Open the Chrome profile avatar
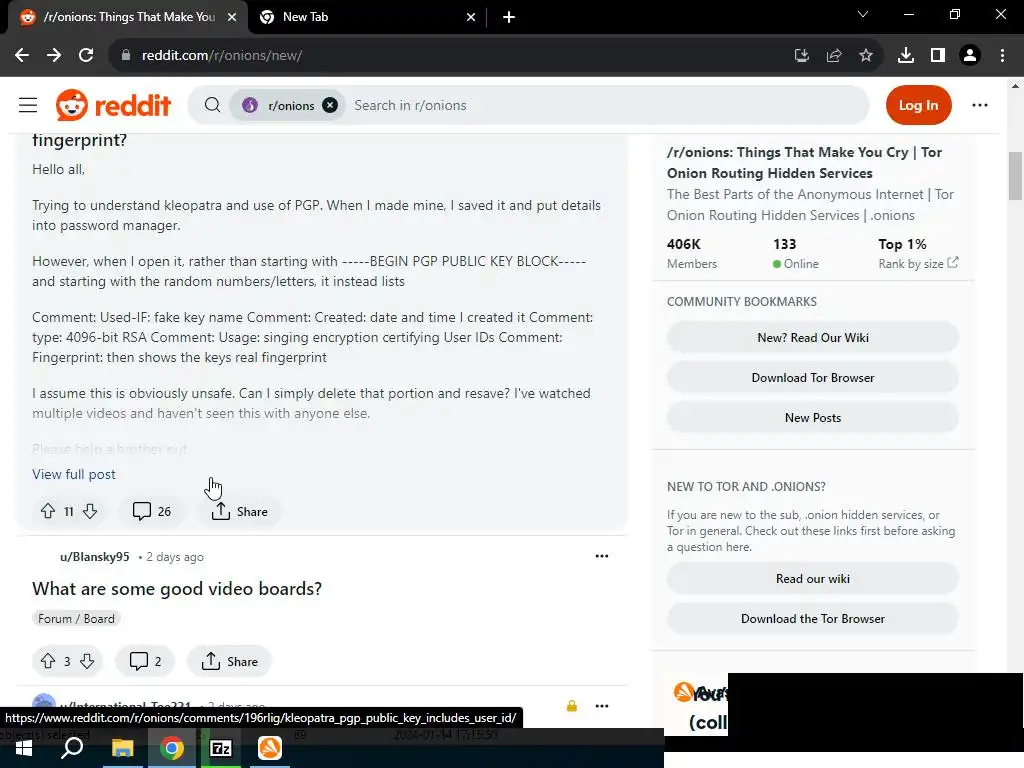Image resolution: width=1024 pixels, height=768 pixels. 970,56
